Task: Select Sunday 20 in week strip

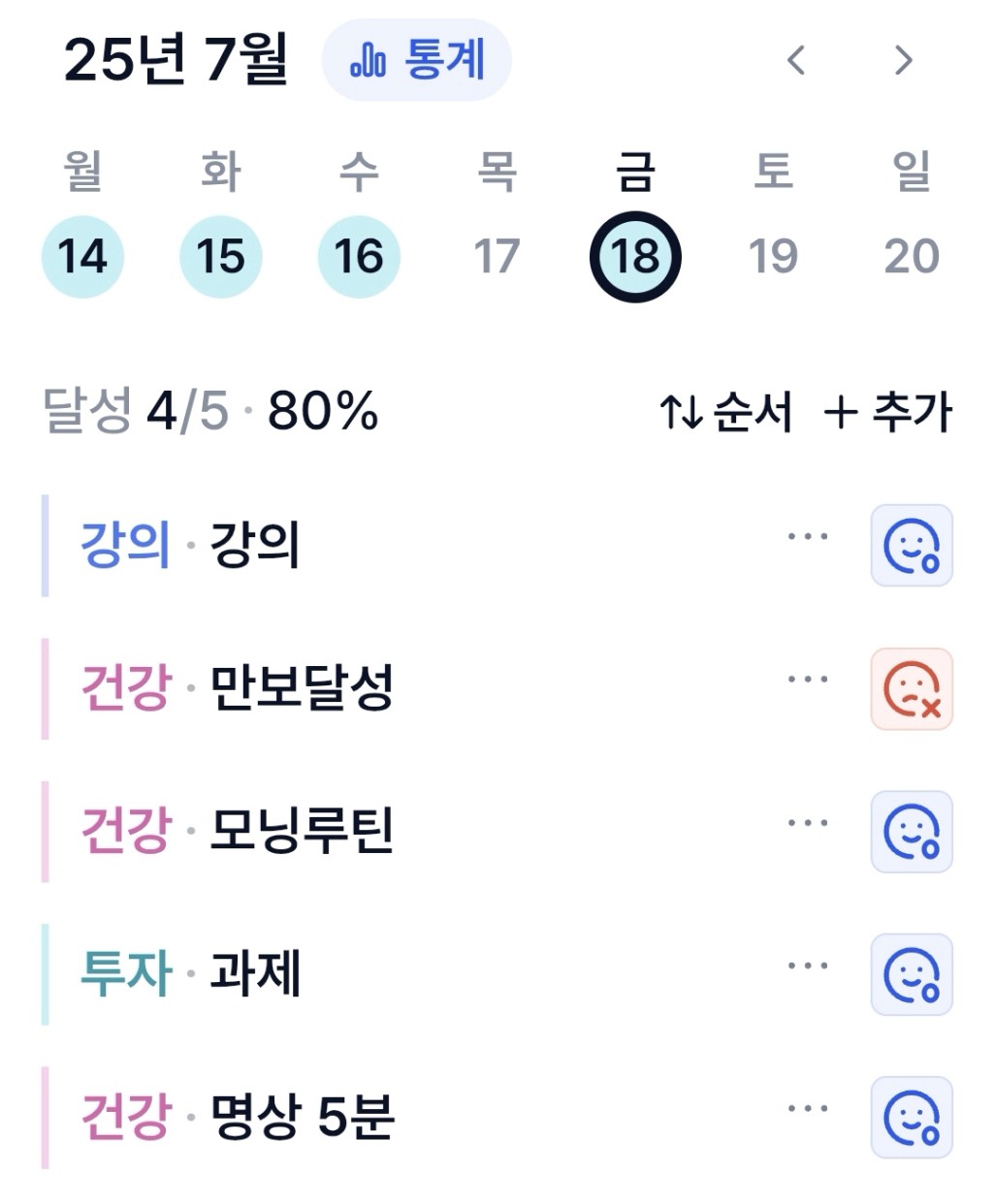Action: click(912, 257)
